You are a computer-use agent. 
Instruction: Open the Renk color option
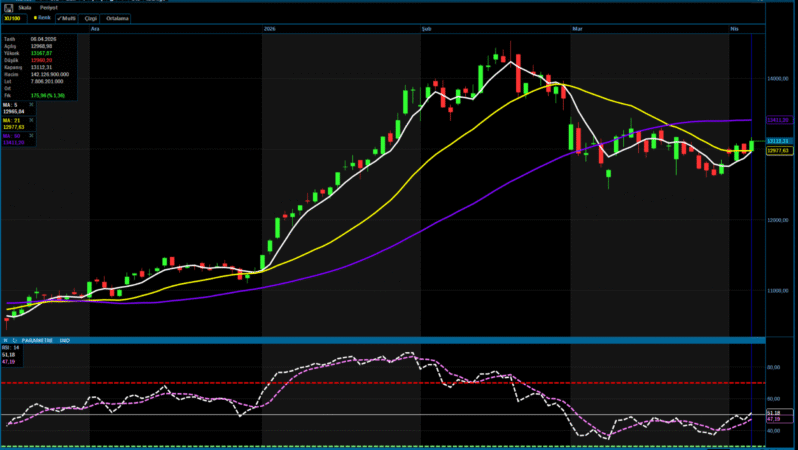click(43, 18)
